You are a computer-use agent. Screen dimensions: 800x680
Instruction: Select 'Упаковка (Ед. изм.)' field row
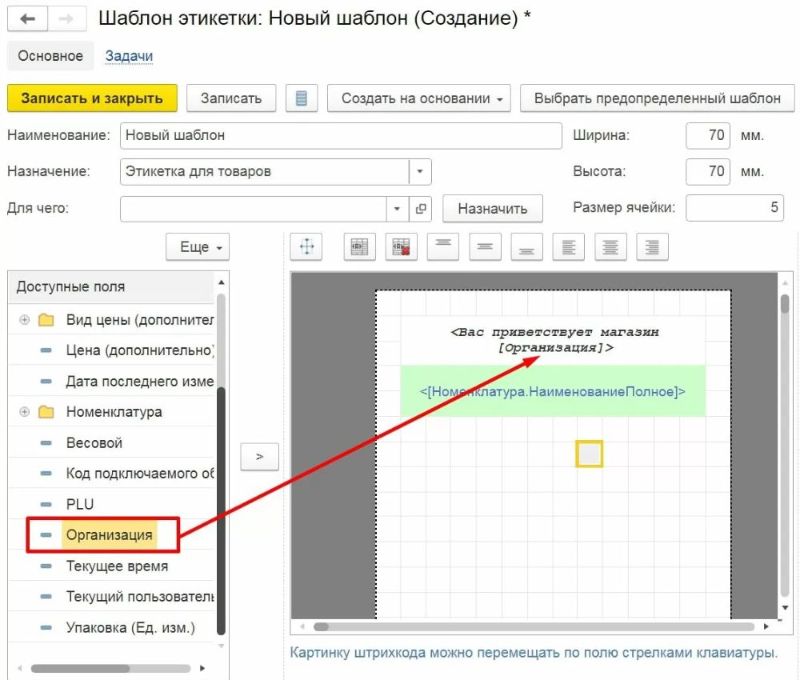(x=112, y=627)
